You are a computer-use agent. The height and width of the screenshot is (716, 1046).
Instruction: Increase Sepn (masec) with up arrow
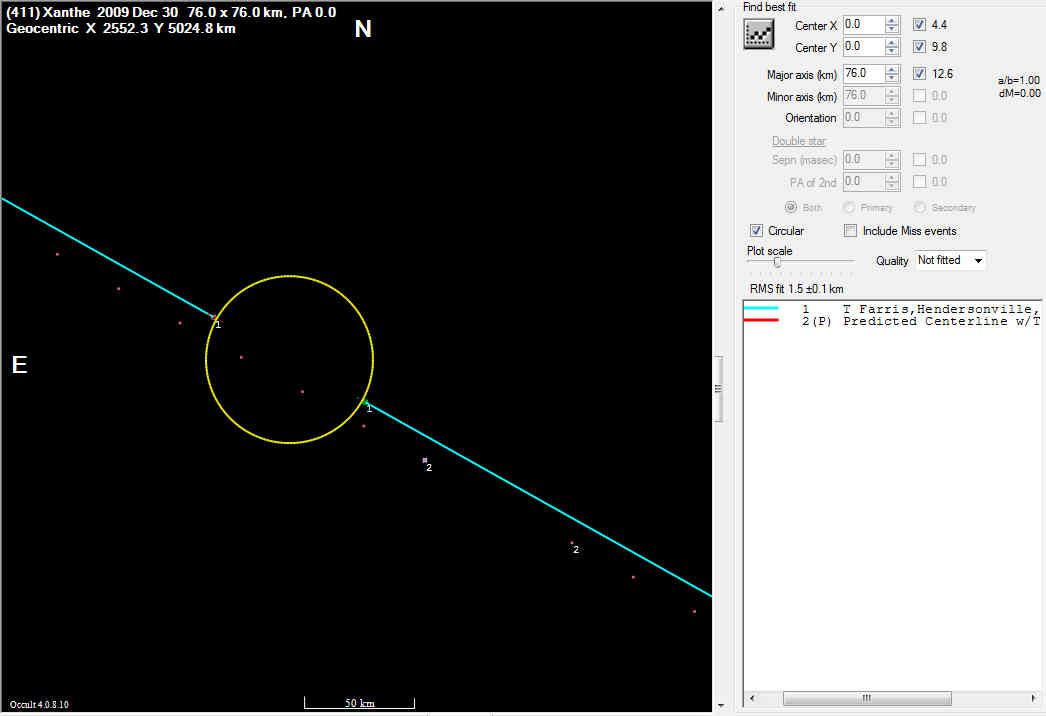pyautogui.click(x=892, y=155)
